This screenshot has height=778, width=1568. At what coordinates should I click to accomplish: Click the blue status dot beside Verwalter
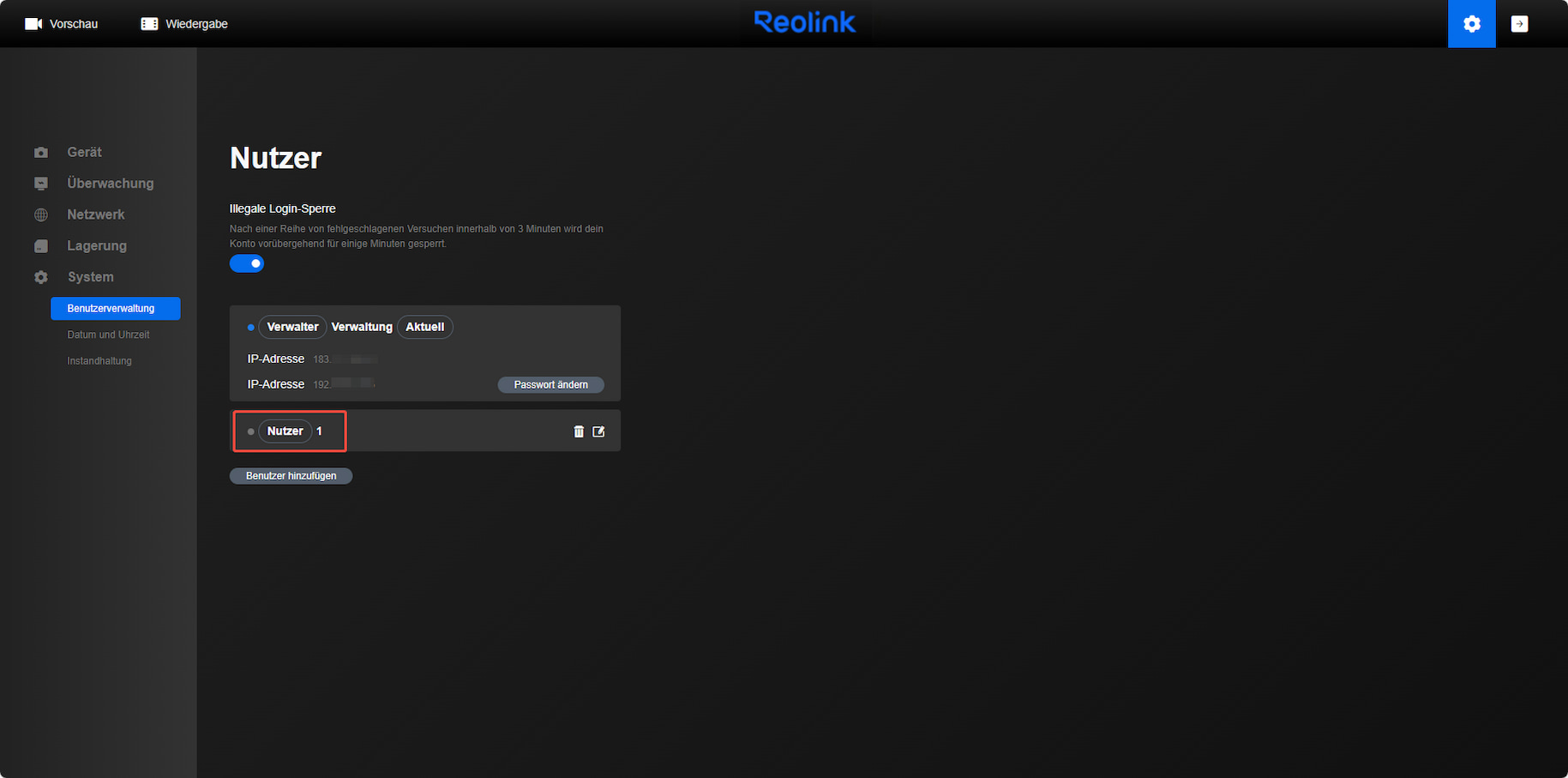251,328
